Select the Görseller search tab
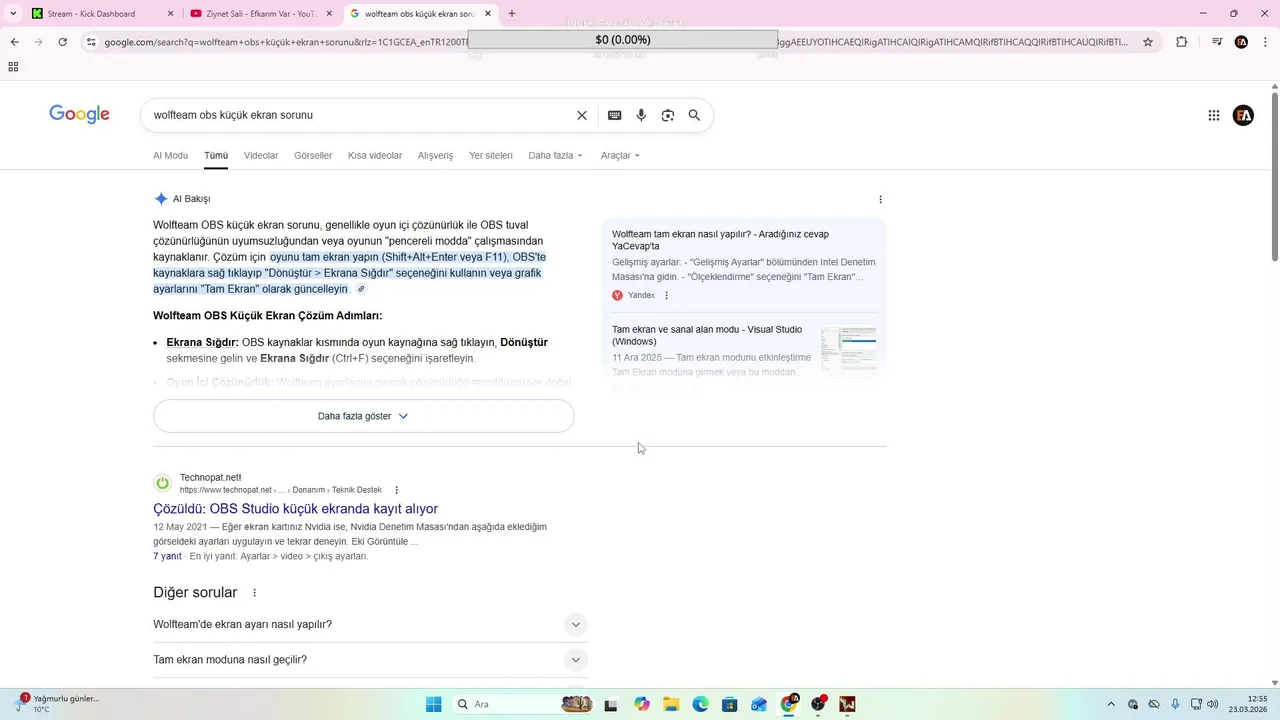This screenshot has height=720, width=1280. pos(313,155)
